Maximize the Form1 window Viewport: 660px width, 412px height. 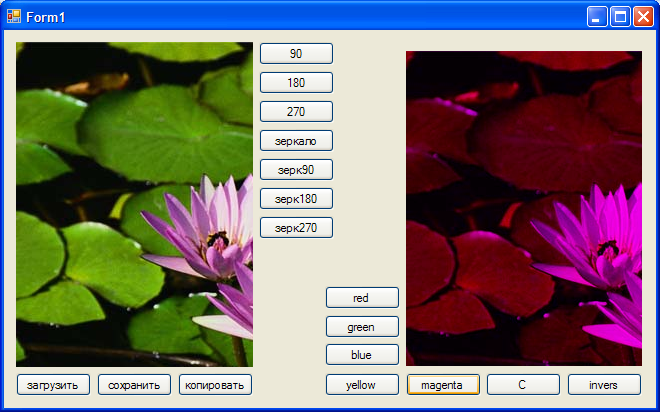[620, 17]
